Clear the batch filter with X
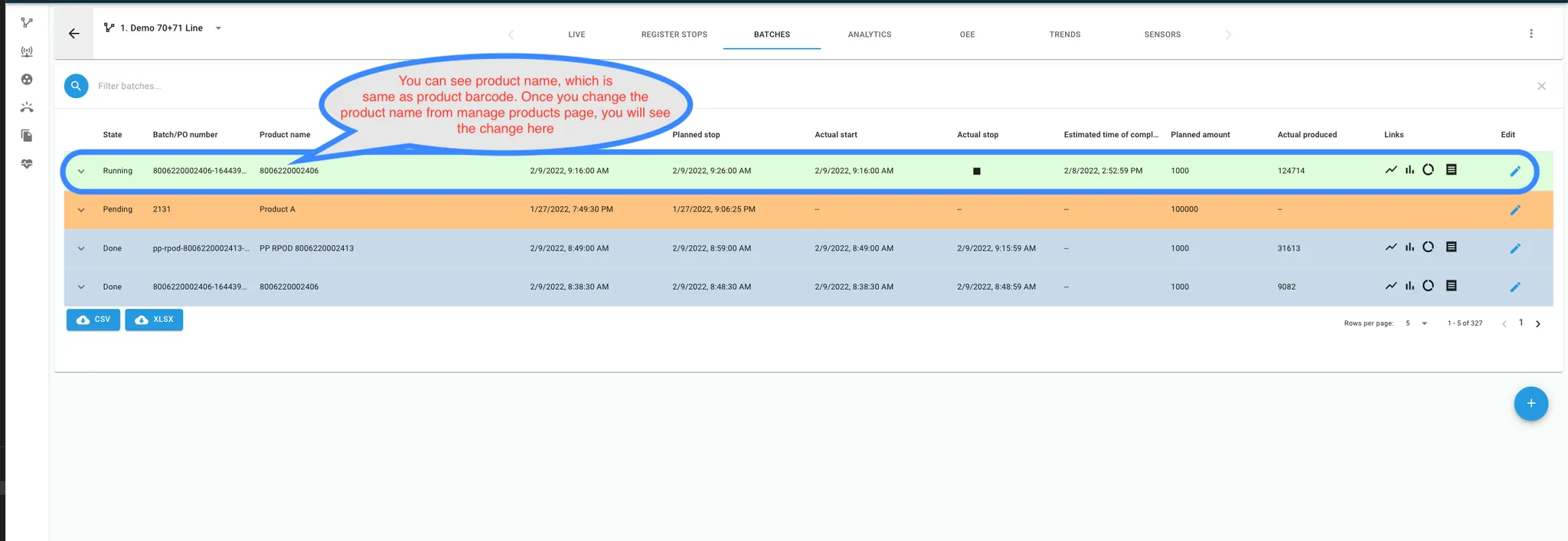This screenshot has width=1568, height=541. point(1541,86)
